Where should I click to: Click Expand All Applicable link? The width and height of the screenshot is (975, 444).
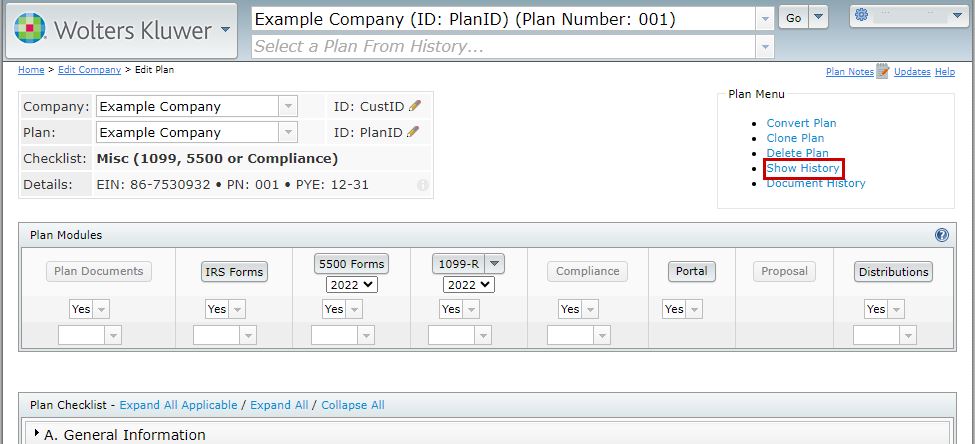(x=178, y=405)
